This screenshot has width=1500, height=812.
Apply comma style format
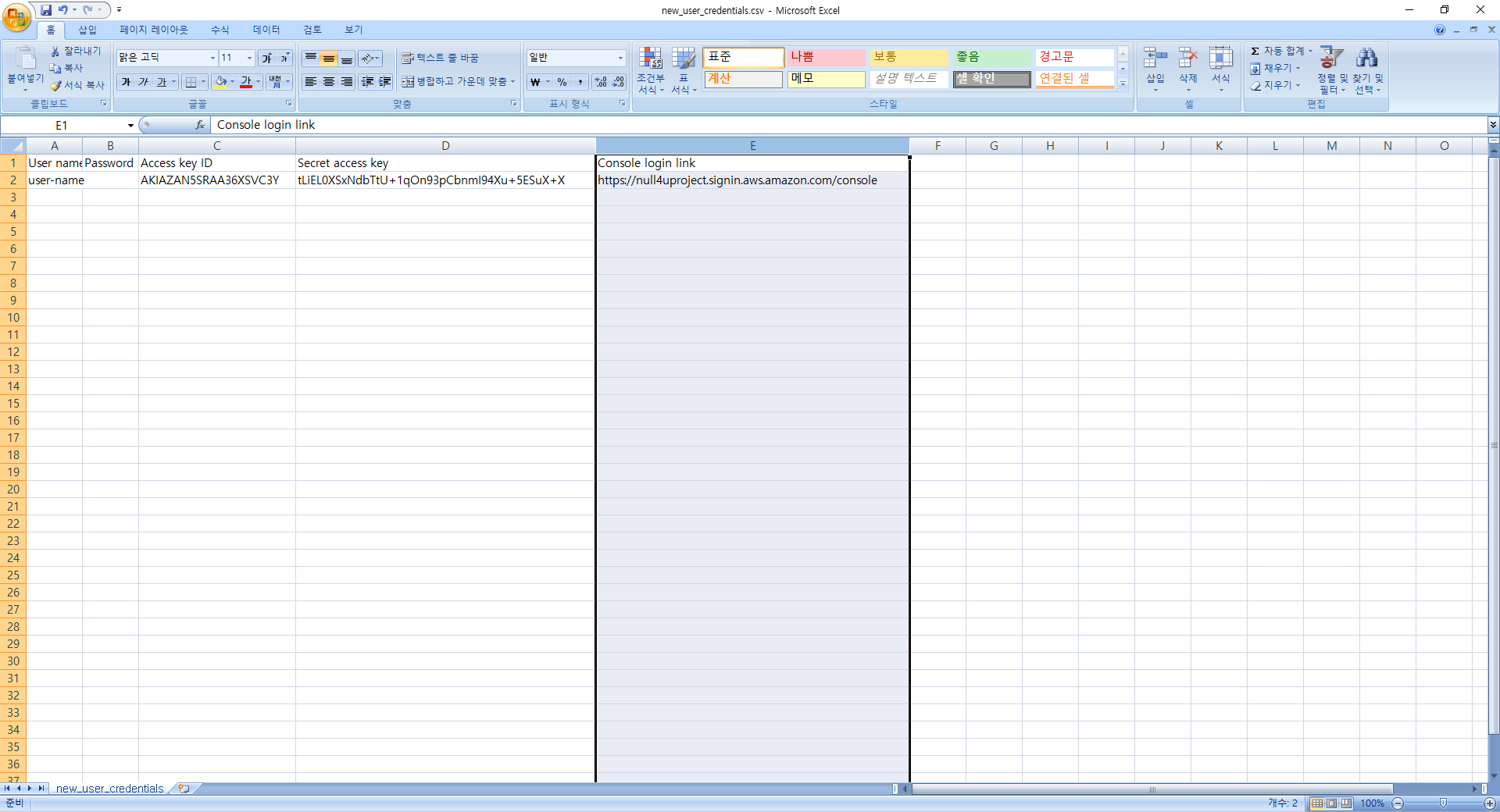tap(580, 82)
